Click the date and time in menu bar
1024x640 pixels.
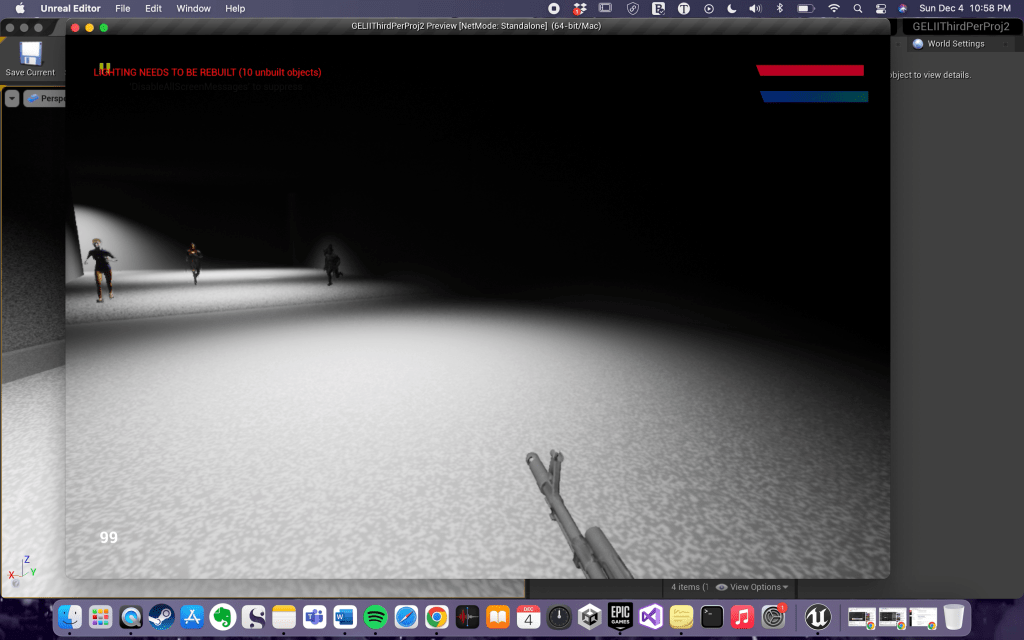(x=966, y=8)
